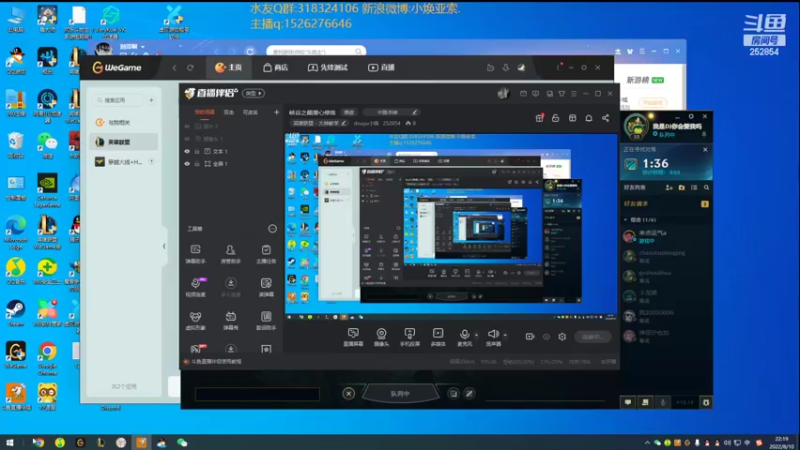This screenshot has height=450, width=800.
Task: Open the WeGame 商店 tab
Action: (276, 67)
